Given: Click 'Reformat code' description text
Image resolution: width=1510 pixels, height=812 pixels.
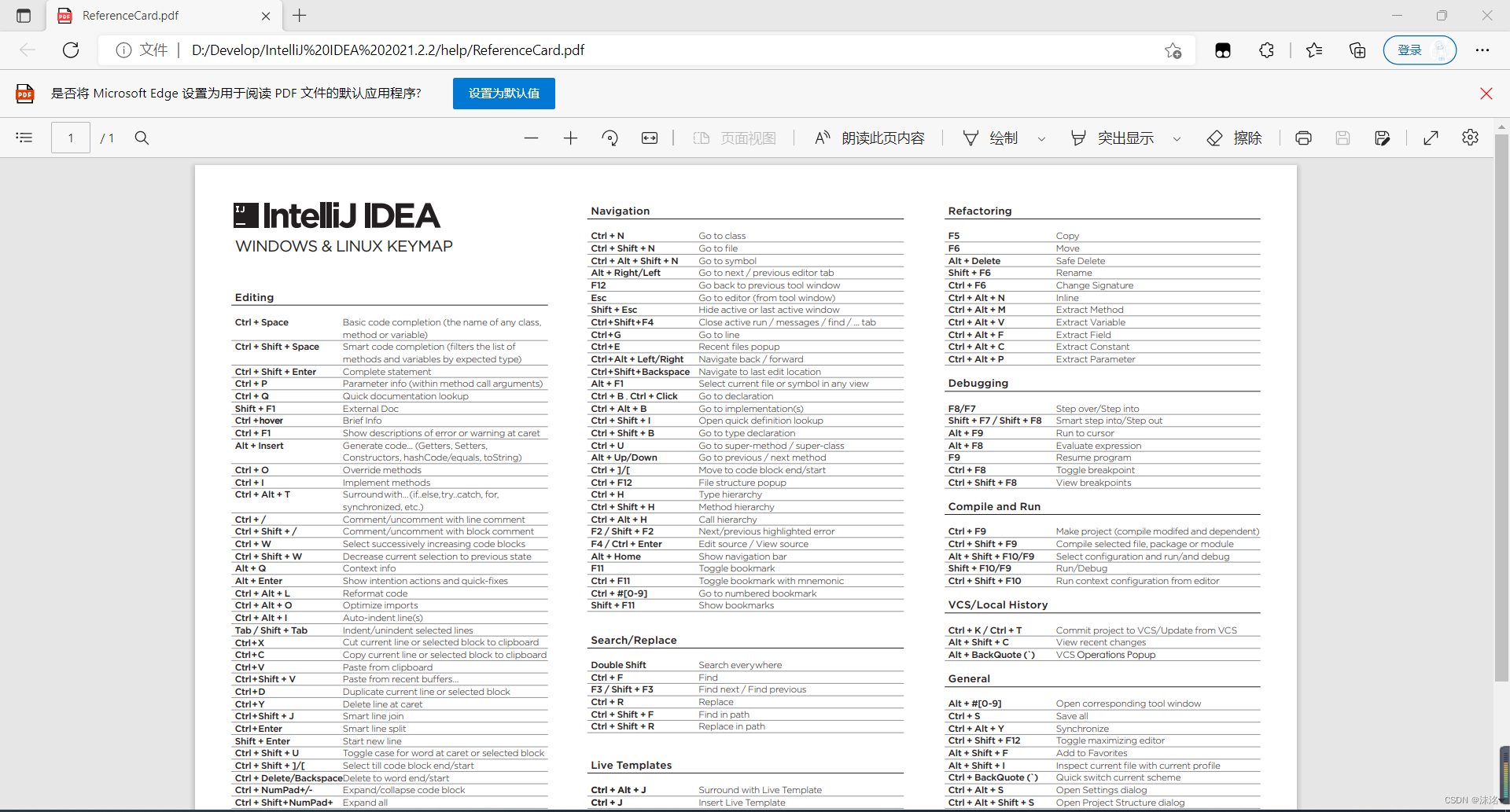Looking at the screenshot, I should tap(375, 593).
